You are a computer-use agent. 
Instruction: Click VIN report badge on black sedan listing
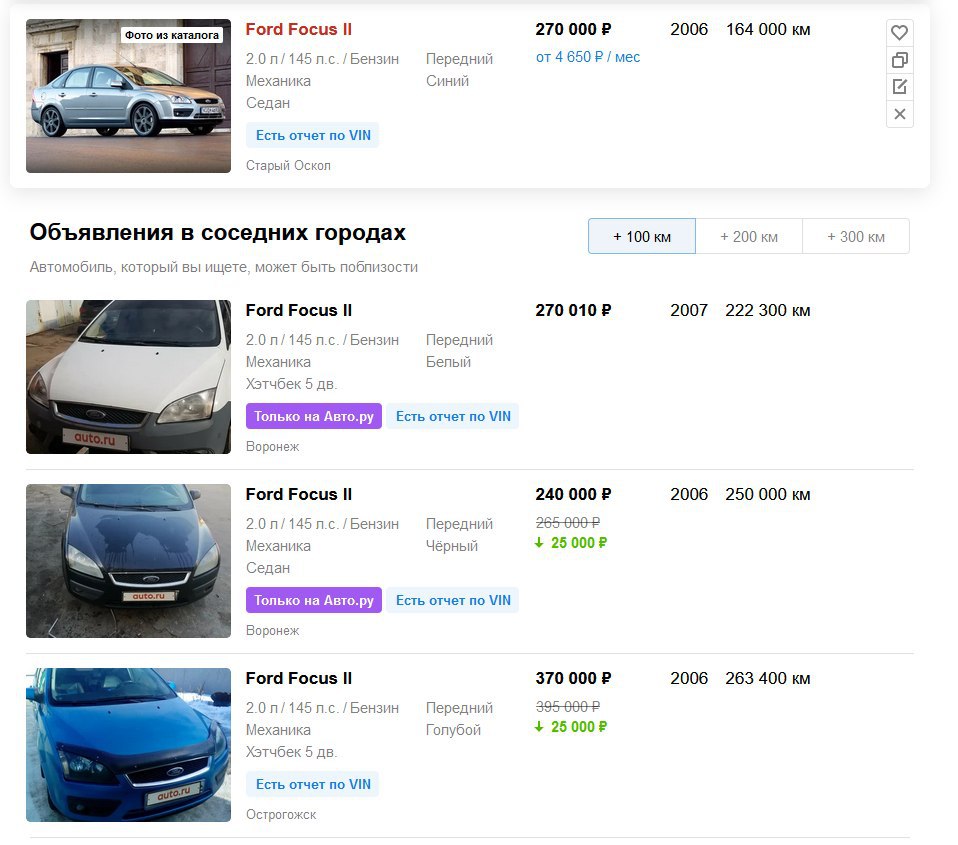tap(453, 600)
